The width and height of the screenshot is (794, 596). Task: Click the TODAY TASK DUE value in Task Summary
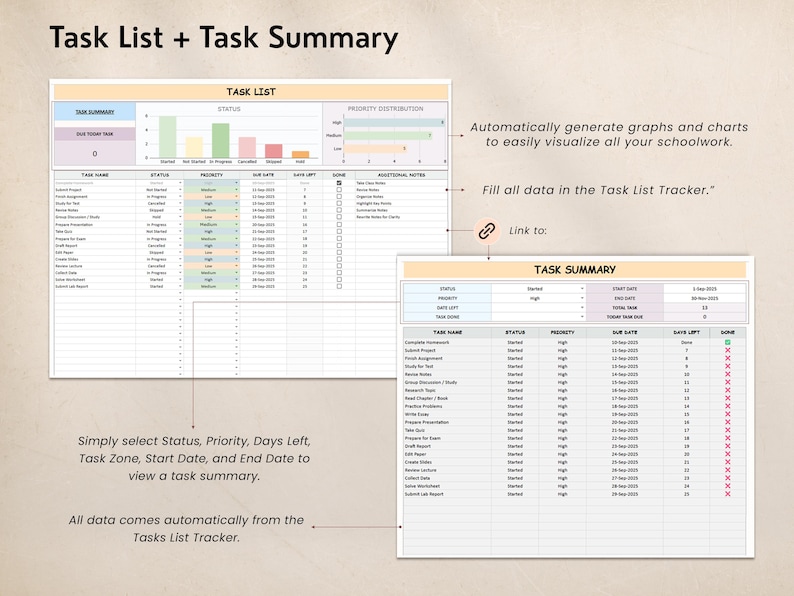[x=704, y=317]
